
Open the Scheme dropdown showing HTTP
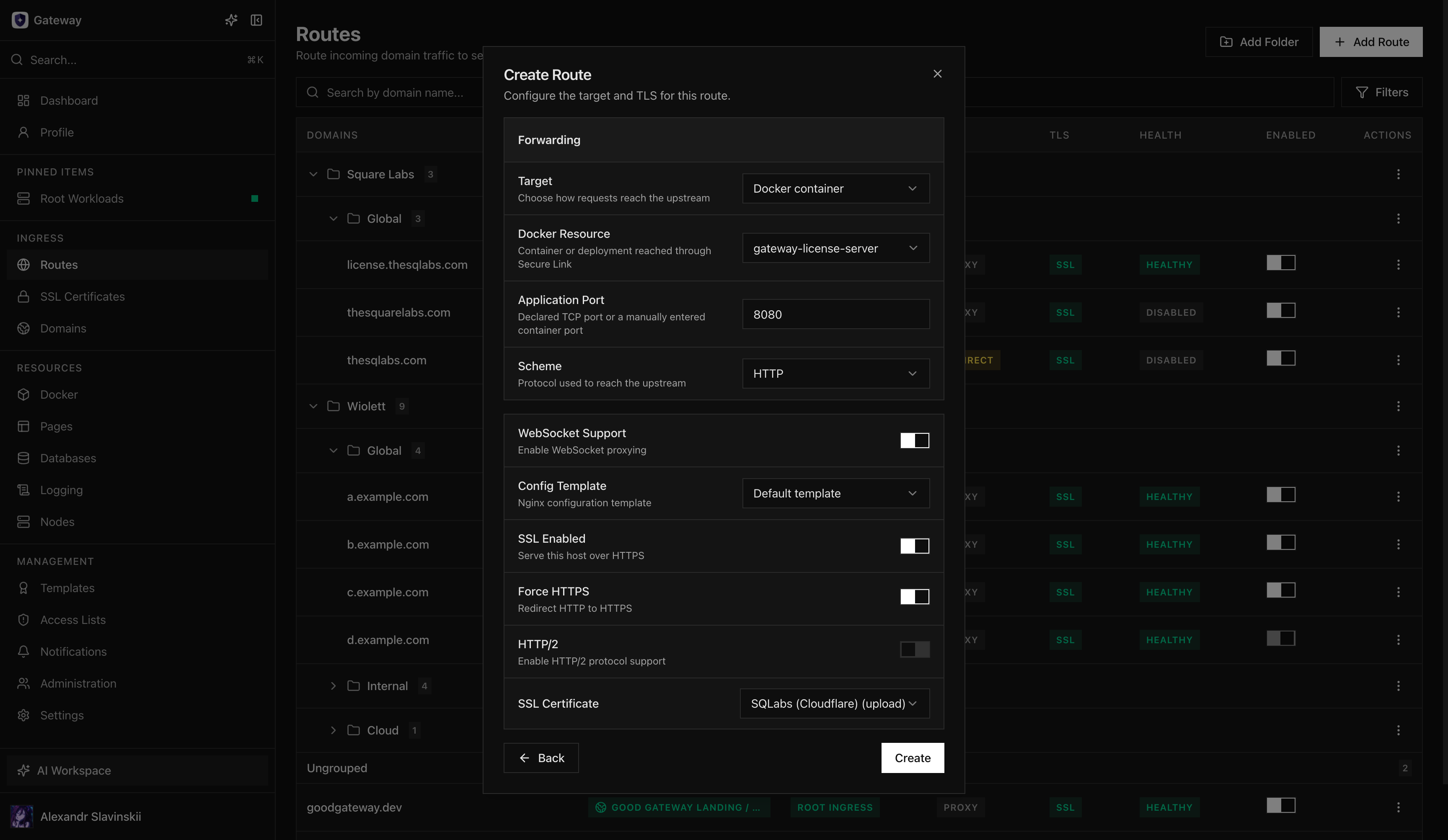pos(835,374)
